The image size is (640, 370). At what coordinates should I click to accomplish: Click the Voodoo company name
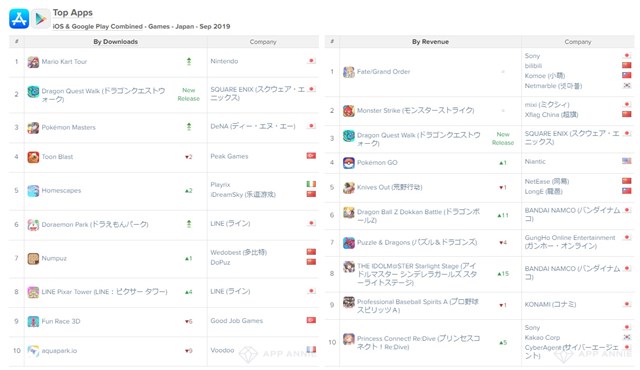(222, 350)
